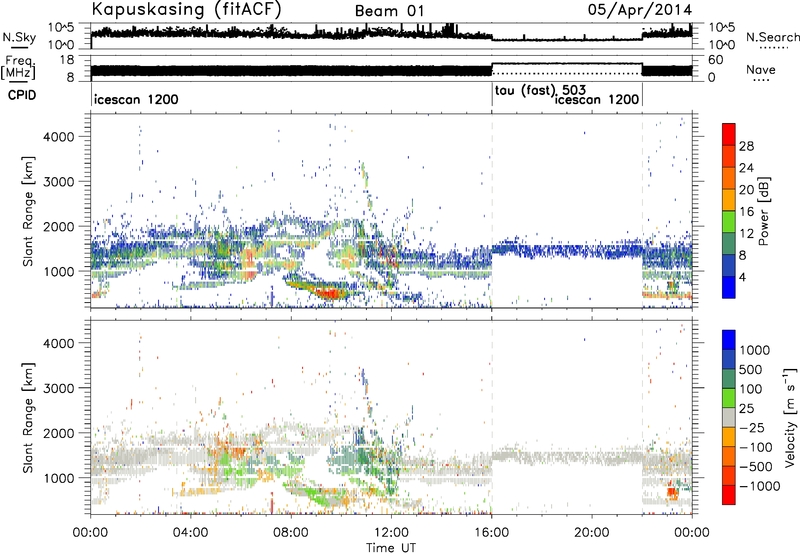This screenshot has width=800, height=554.
Task: Click the '28' tick on Power scale
Action: click(746, 146)
